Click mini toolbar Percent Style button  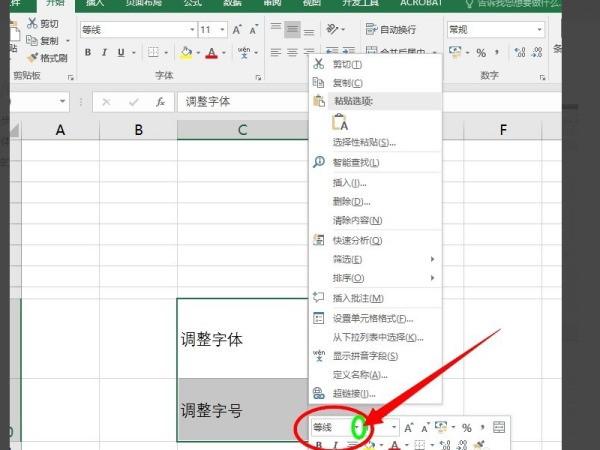point(466,427)
